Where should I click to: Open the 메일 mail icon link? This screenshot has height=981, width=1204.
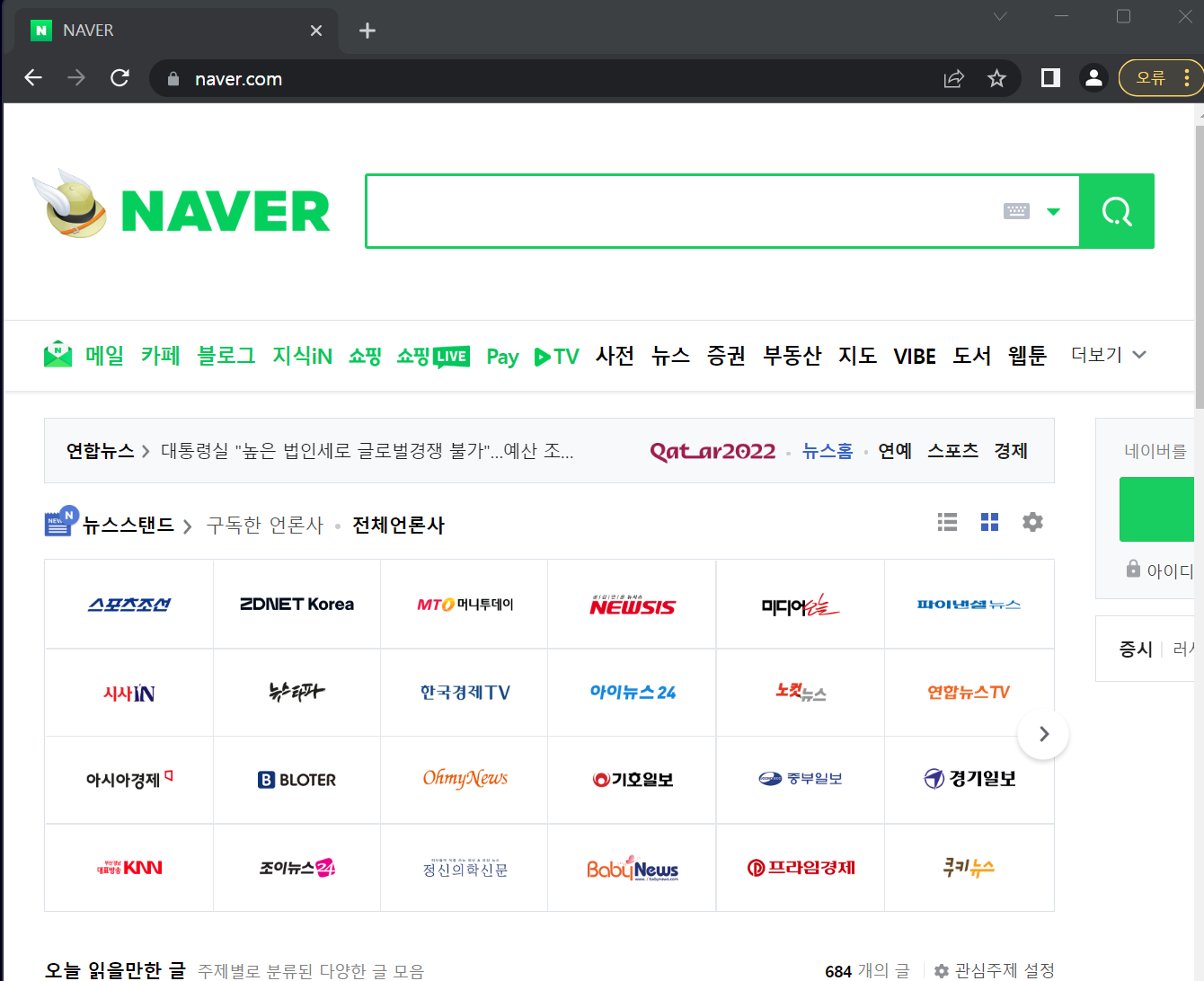(x=58, y=355)
